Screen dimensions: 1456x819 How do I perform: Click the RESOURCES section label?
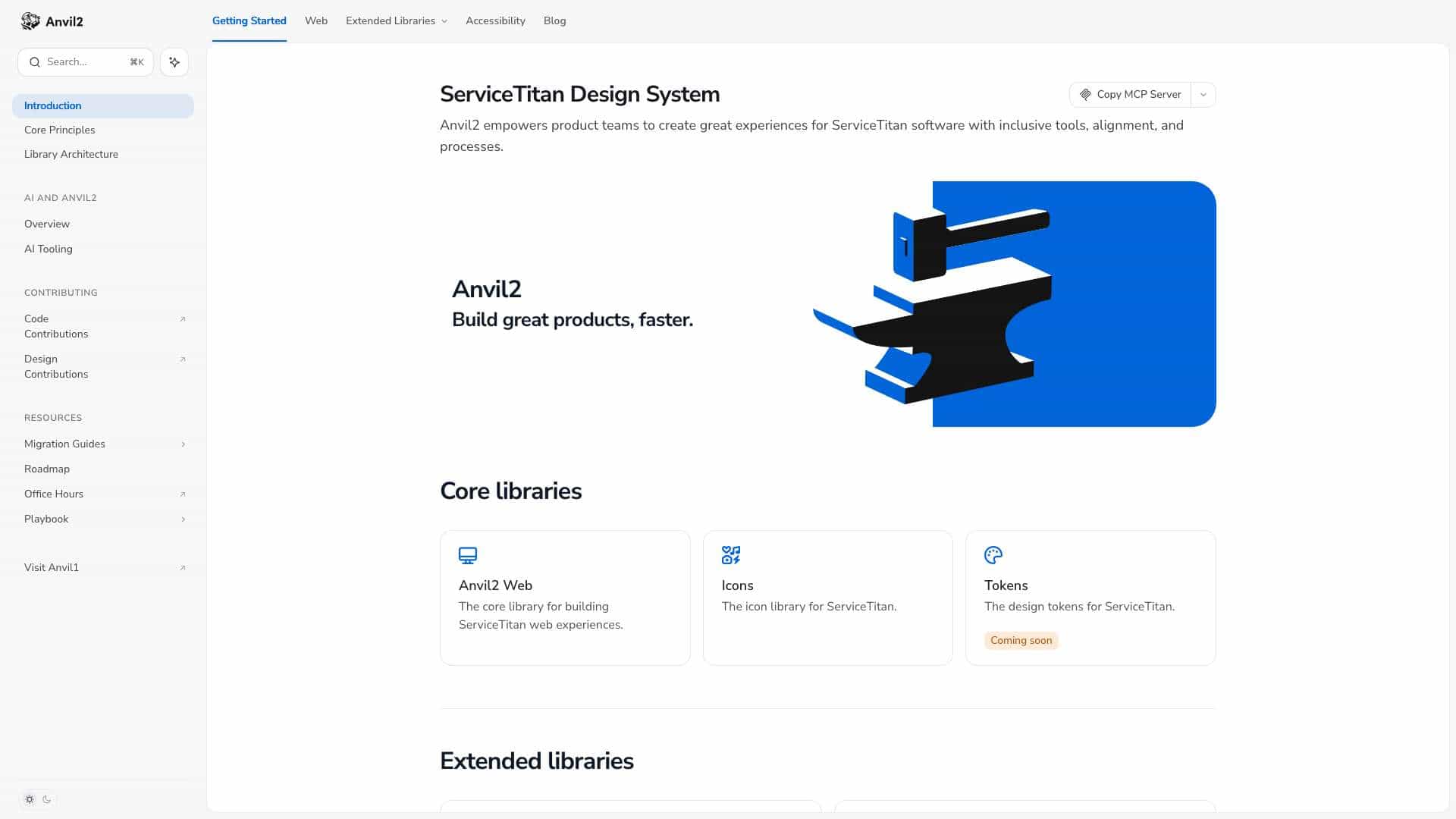tap(53, 418)
